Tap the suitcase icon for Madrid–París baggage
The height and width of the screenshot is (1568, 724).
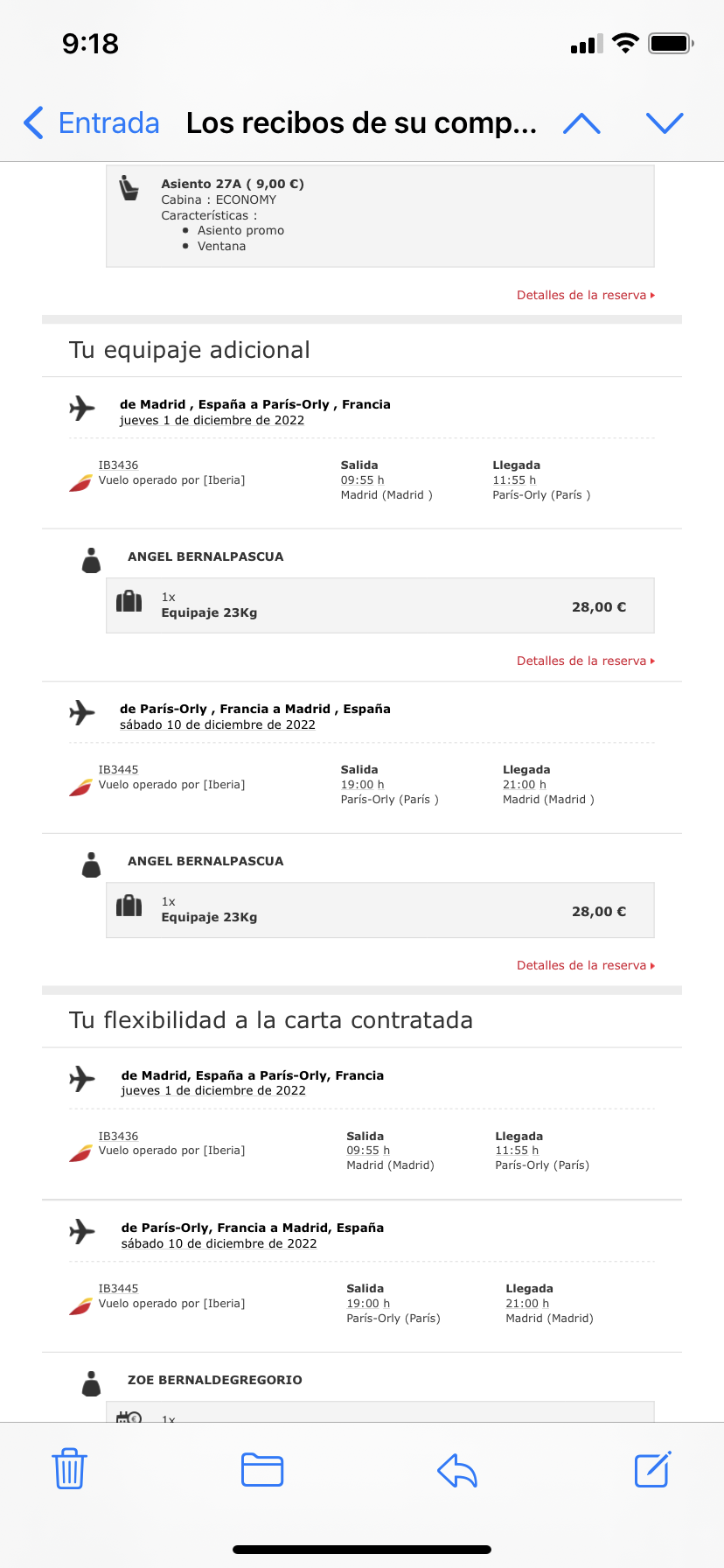[129, 602]
